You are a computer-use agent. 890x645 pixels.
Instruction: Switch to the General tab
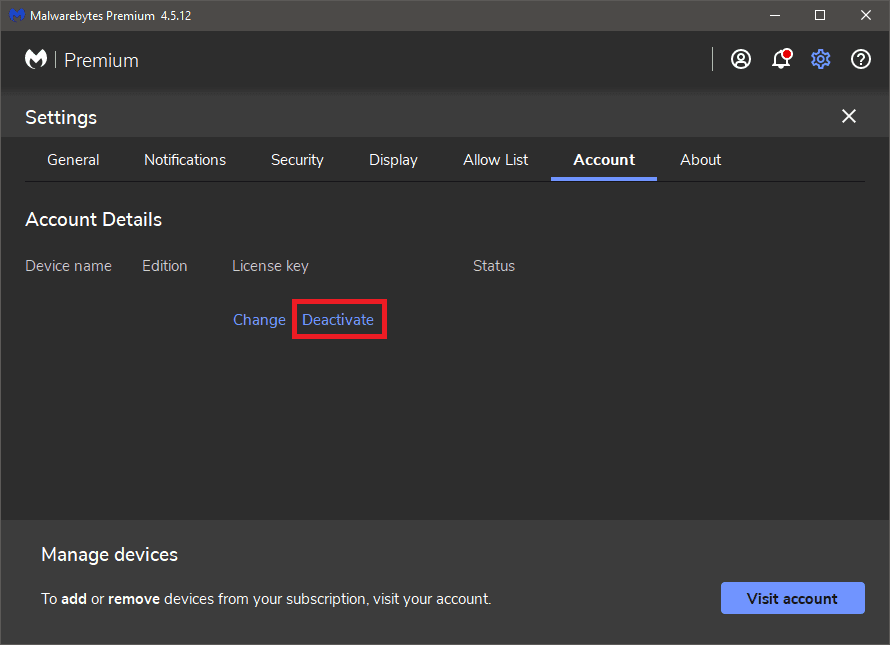coord(73,160)
